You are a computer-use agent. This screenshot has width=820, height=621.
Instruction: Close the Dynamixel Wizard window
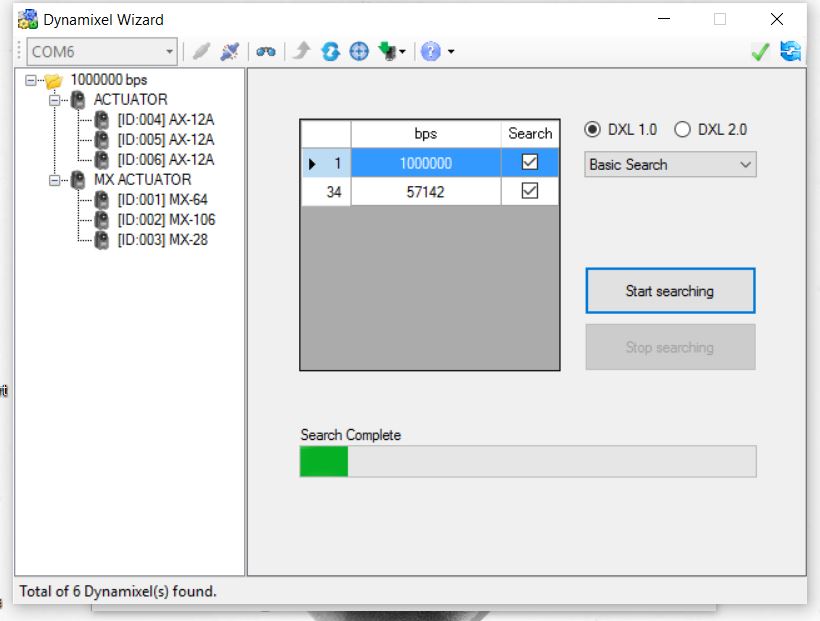pos(777,19)
